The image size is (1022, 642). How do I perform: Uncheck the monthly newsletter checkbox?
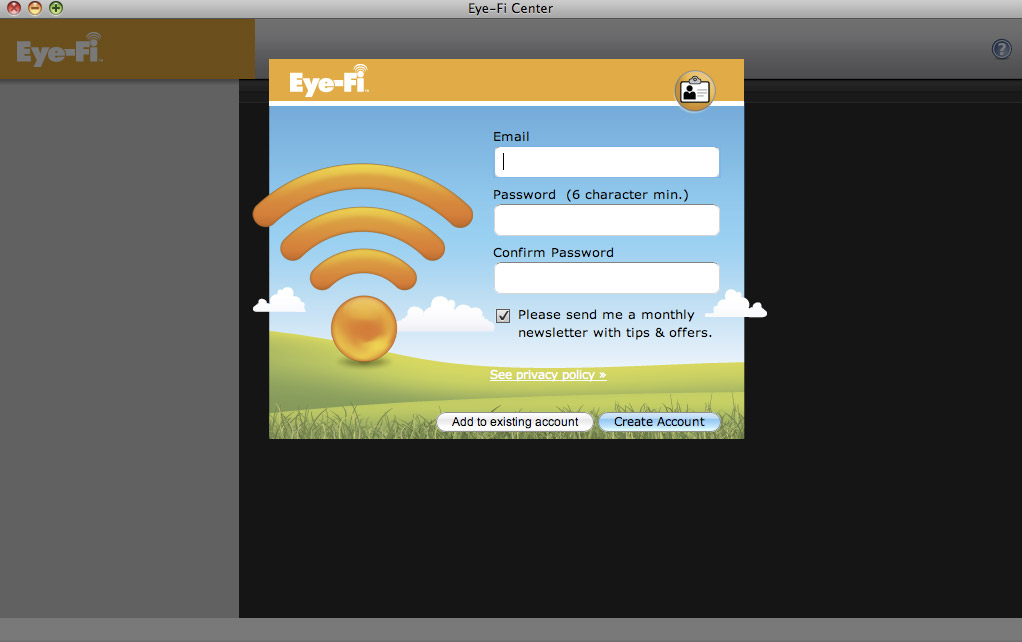tap(503, 315)
